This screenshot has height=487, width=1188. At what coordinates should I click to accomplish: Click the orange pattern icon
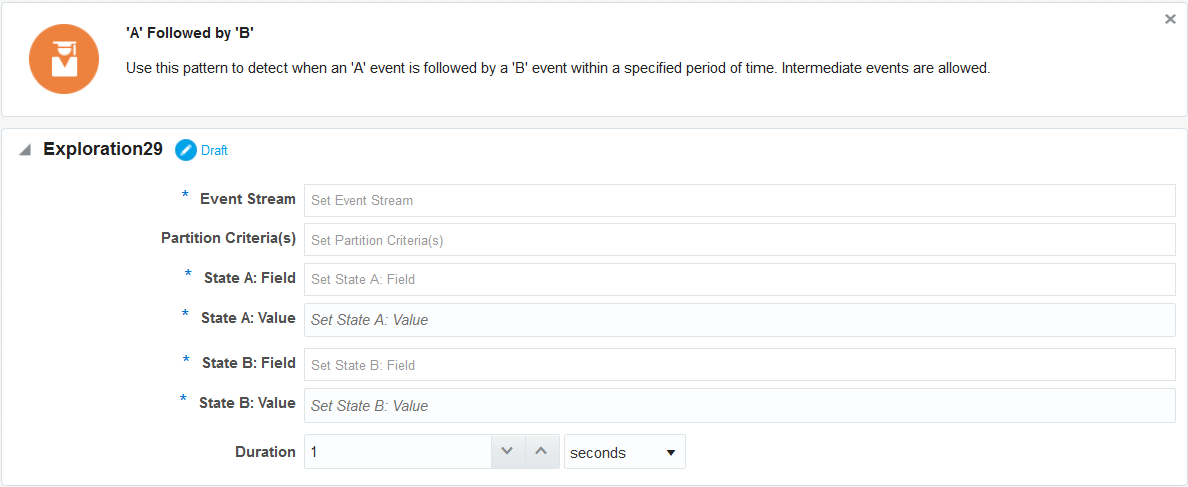click(64, 59)
